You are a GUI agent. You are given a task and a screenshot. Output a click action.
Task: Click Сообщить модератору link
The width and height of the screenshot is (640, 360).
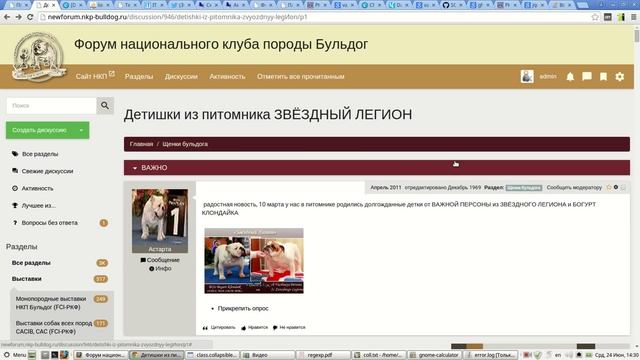pos(574,187)
